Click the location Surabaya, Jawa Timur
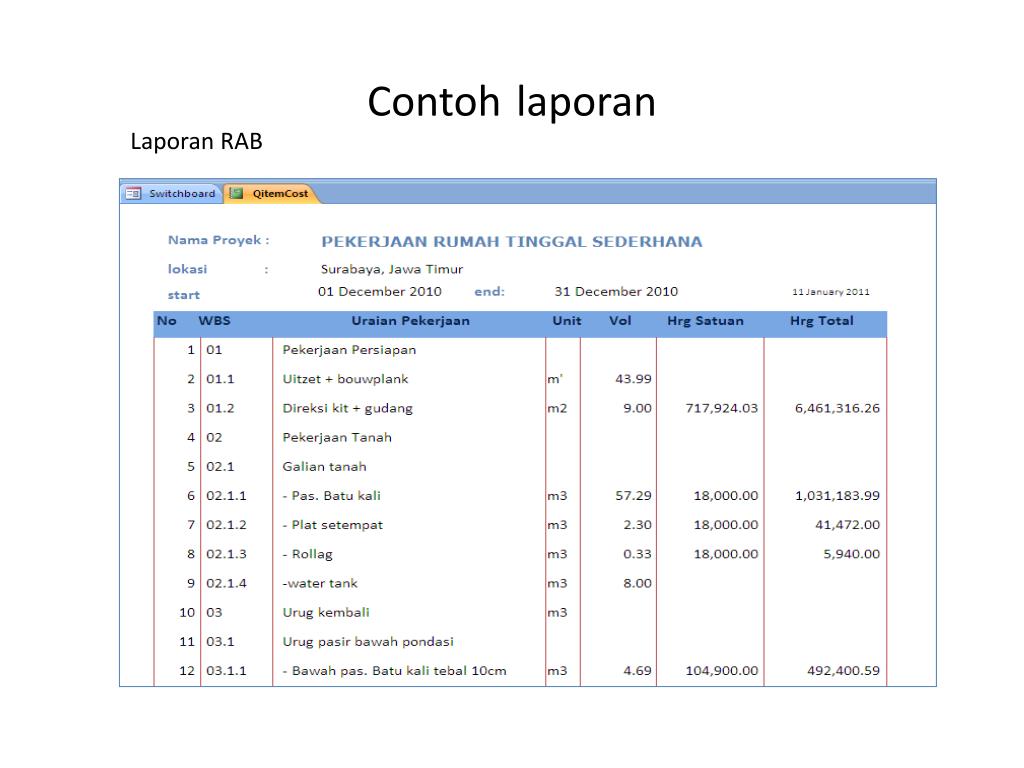 click(392, 269)
